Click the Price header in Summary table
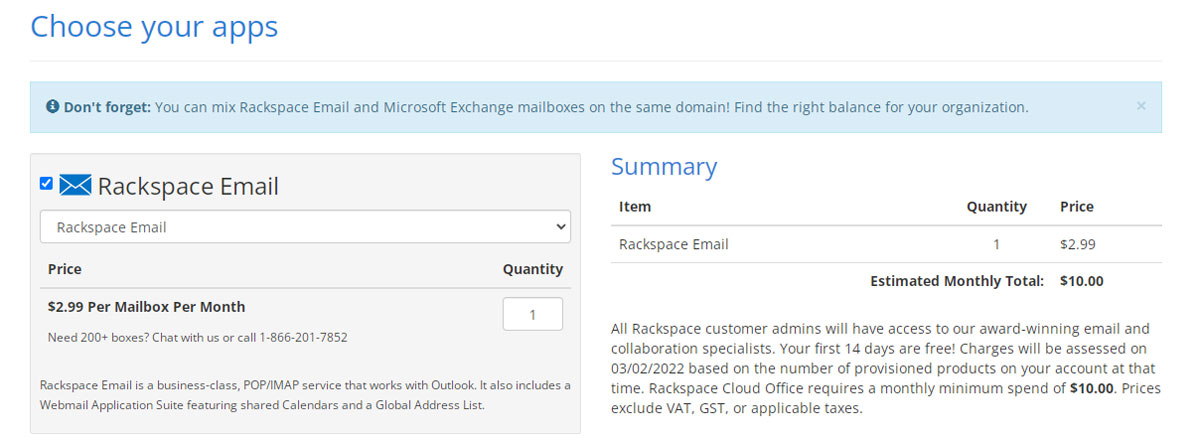The height and width of the screenshot is (439, 1200). (x=1077, y=207)
